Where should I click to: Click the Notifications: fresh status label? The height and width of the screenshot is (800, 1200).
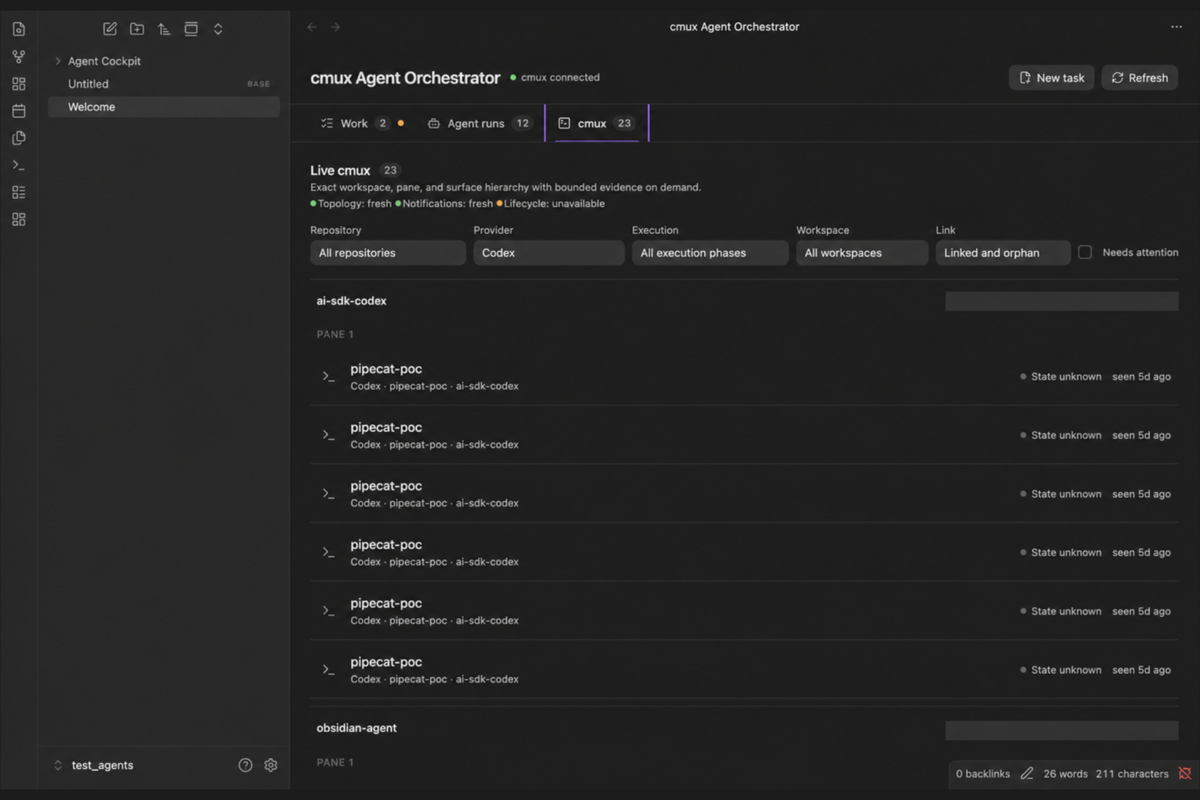[444, 204]
